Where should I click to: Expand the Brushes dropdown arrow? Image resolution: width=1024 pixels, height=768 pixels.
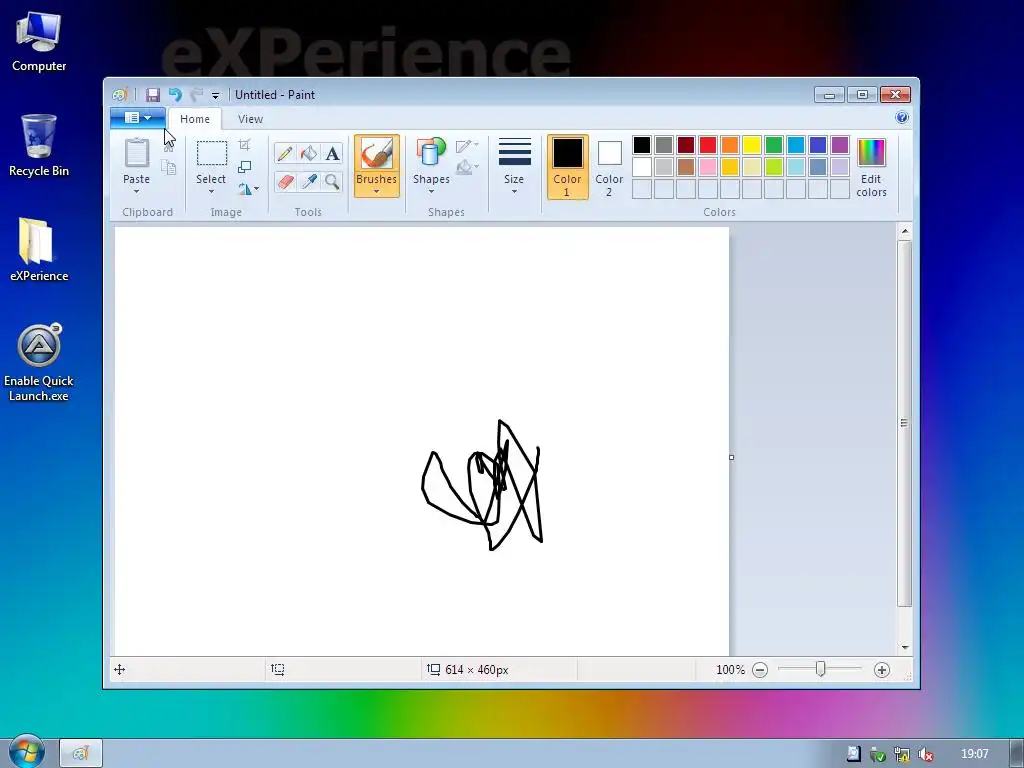click(x=377, y=191)
